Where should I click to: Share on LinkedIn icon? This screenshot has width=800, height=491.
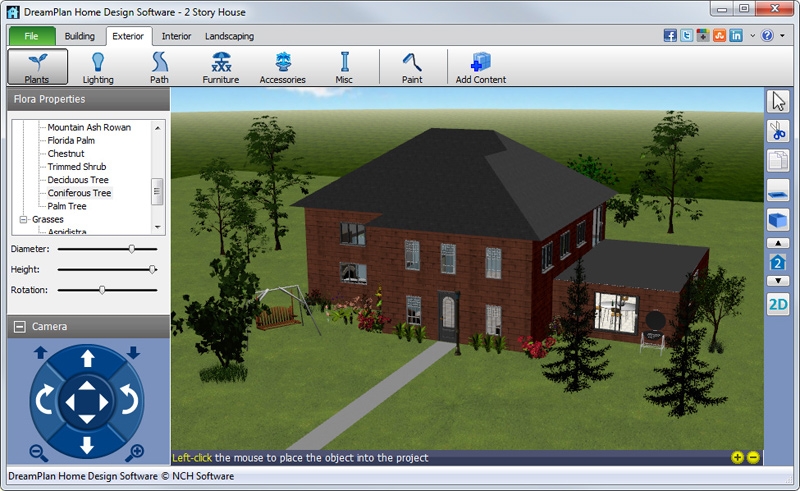coord(736,36)
